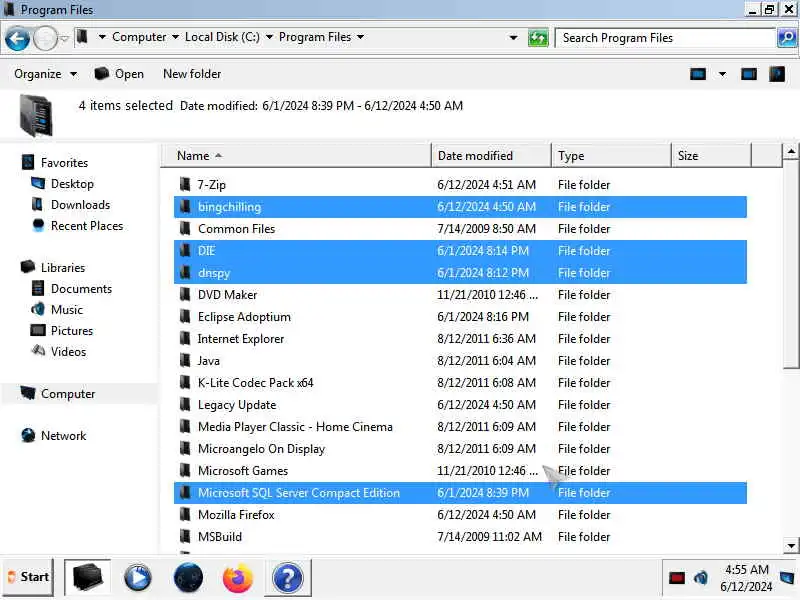Open recent pages dropdown beside Forward button
This screenshot has width=800, height=600.
click(64, 38)
